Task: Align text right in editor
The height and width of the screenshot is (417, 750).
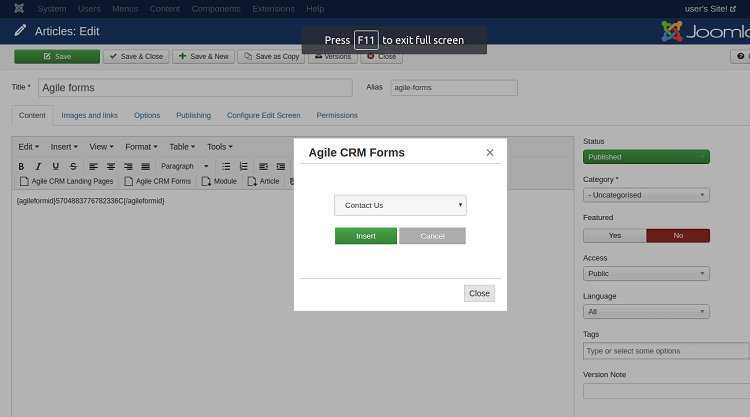Action: [128, 166]
